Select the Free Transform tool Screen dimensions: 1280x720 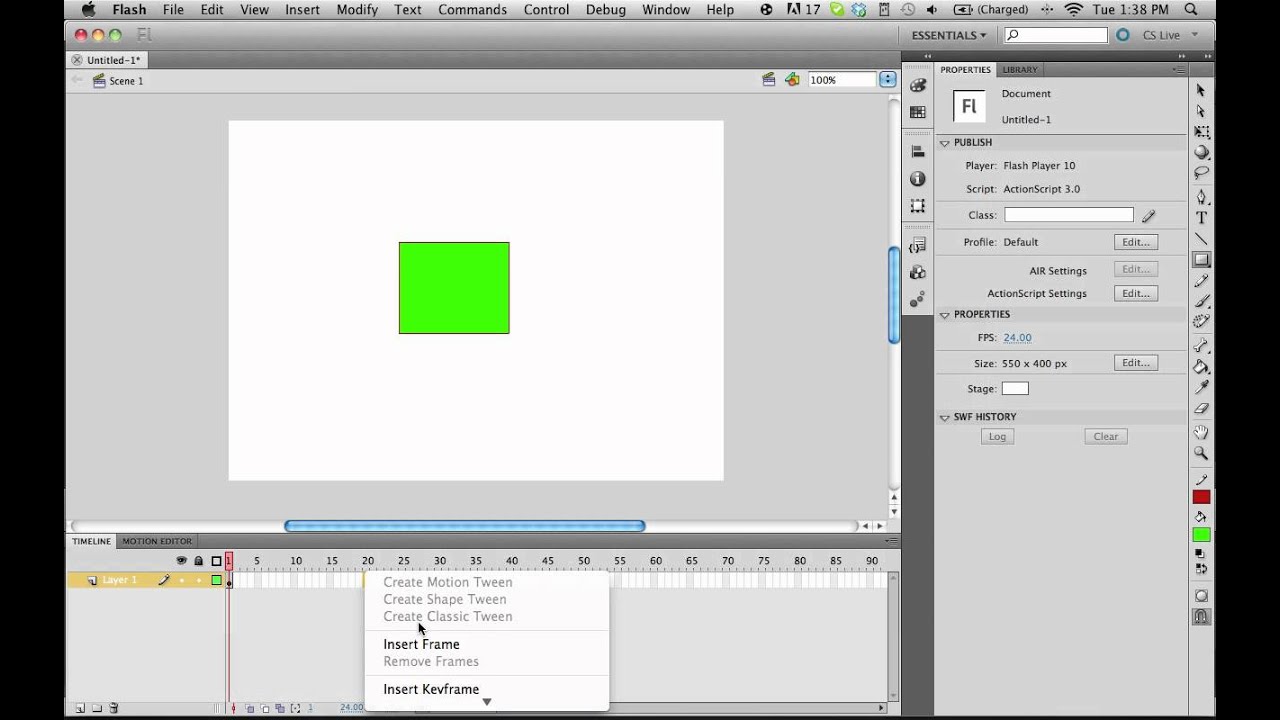[1201, 132]
